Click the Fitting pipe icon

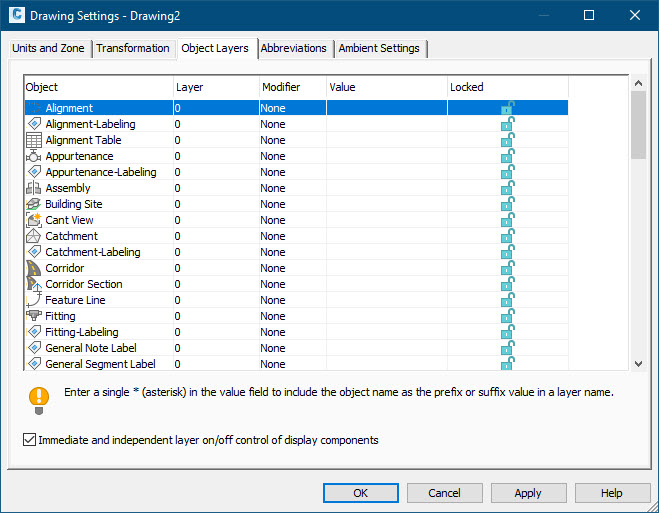pos(34,316)
